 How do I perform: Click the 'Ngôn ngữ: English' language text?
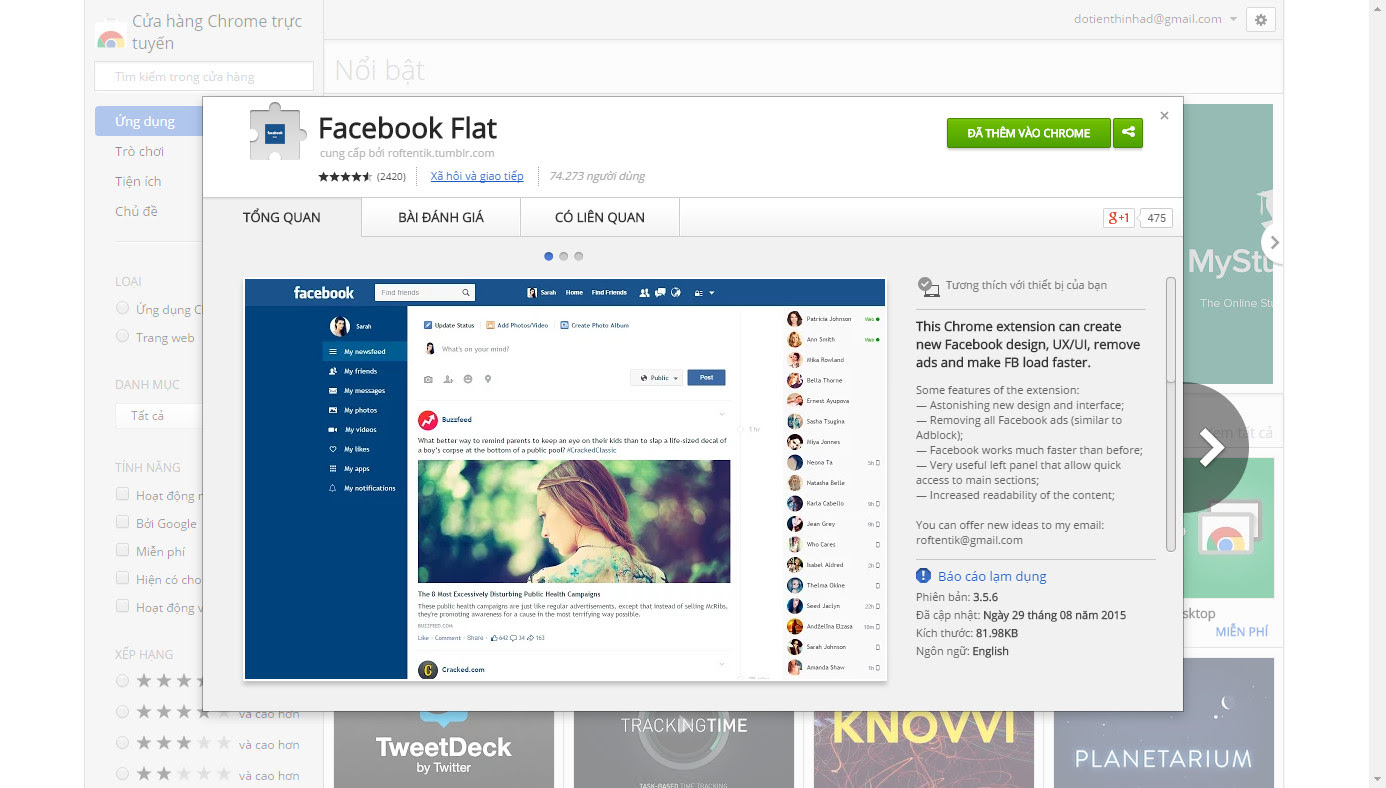(x=962, y=651)
